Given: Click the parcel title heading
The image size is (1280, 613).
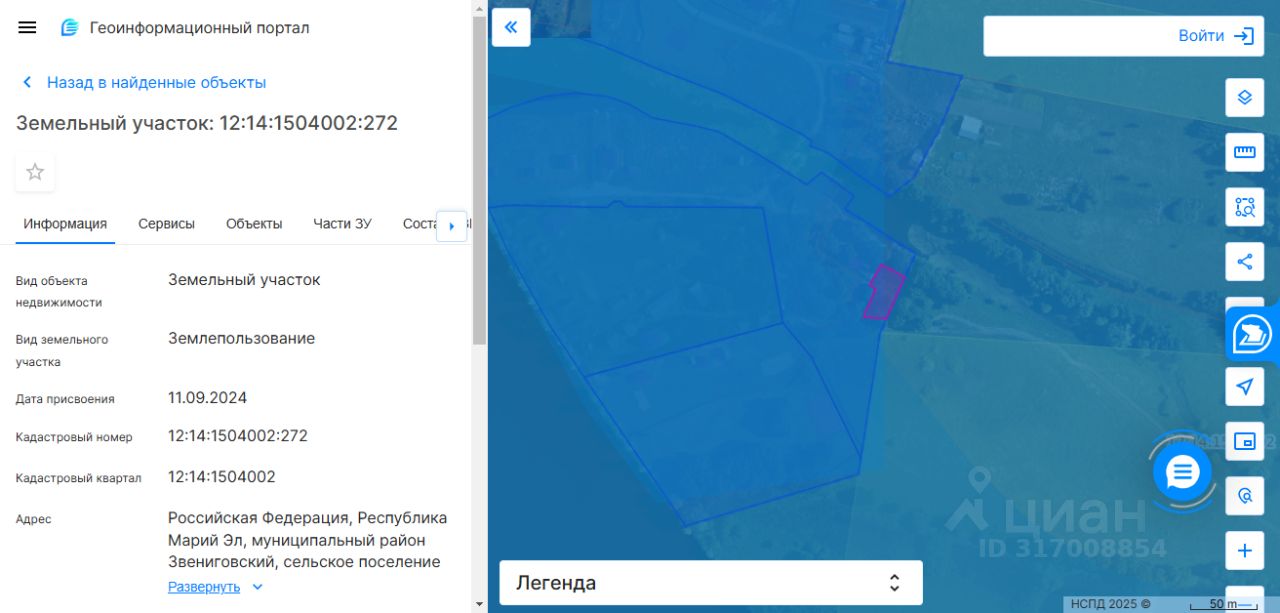Looking at the screenshot, I should coord(207,123).
